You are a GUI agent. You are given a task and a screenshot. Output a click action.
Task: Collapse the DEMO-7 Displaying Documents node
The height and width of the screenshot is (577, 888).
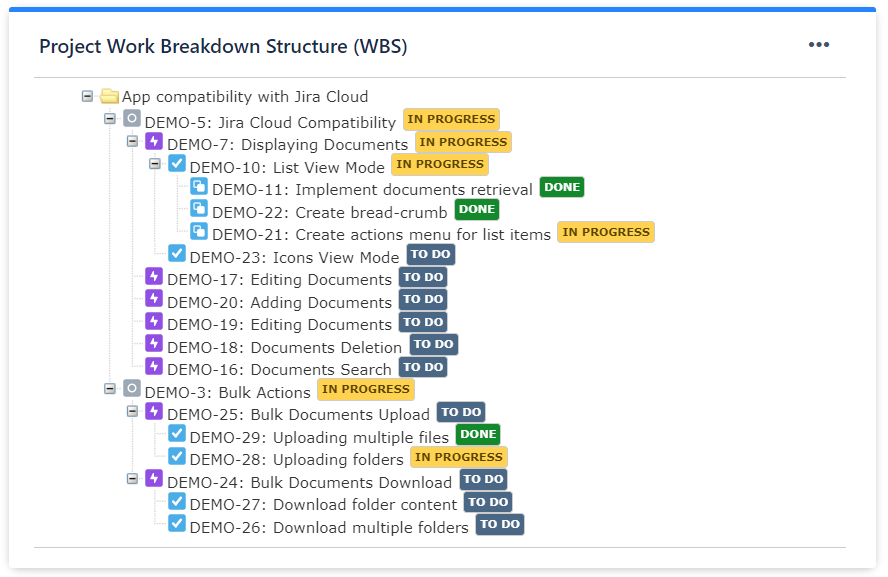coord(133,142)
